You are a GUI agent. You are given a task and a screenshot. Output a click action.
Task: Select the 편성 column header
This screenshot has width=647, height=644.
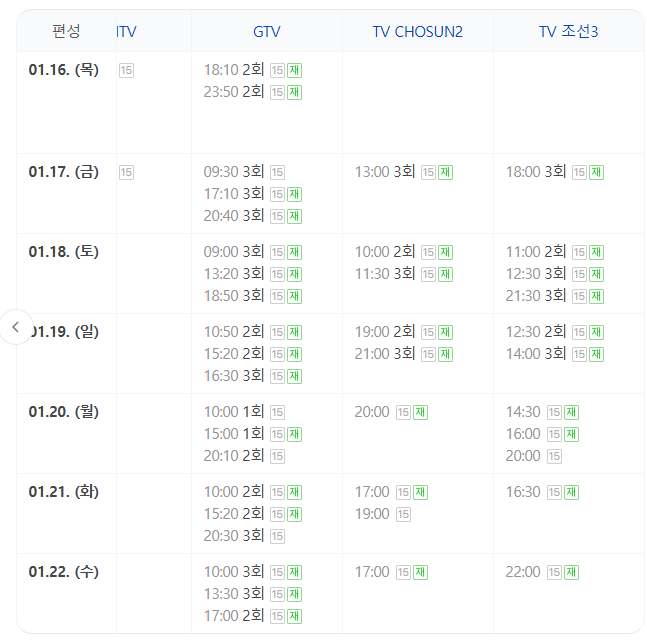coord(66,31)
